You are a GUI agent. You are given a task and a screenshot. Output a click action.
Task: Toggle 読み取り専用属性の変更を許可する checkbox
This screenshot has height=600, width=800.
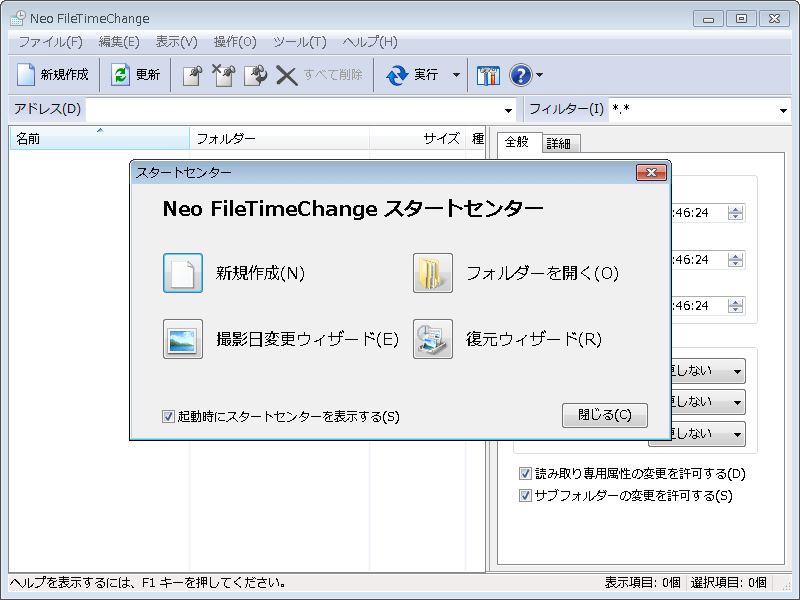pos(525,473)
